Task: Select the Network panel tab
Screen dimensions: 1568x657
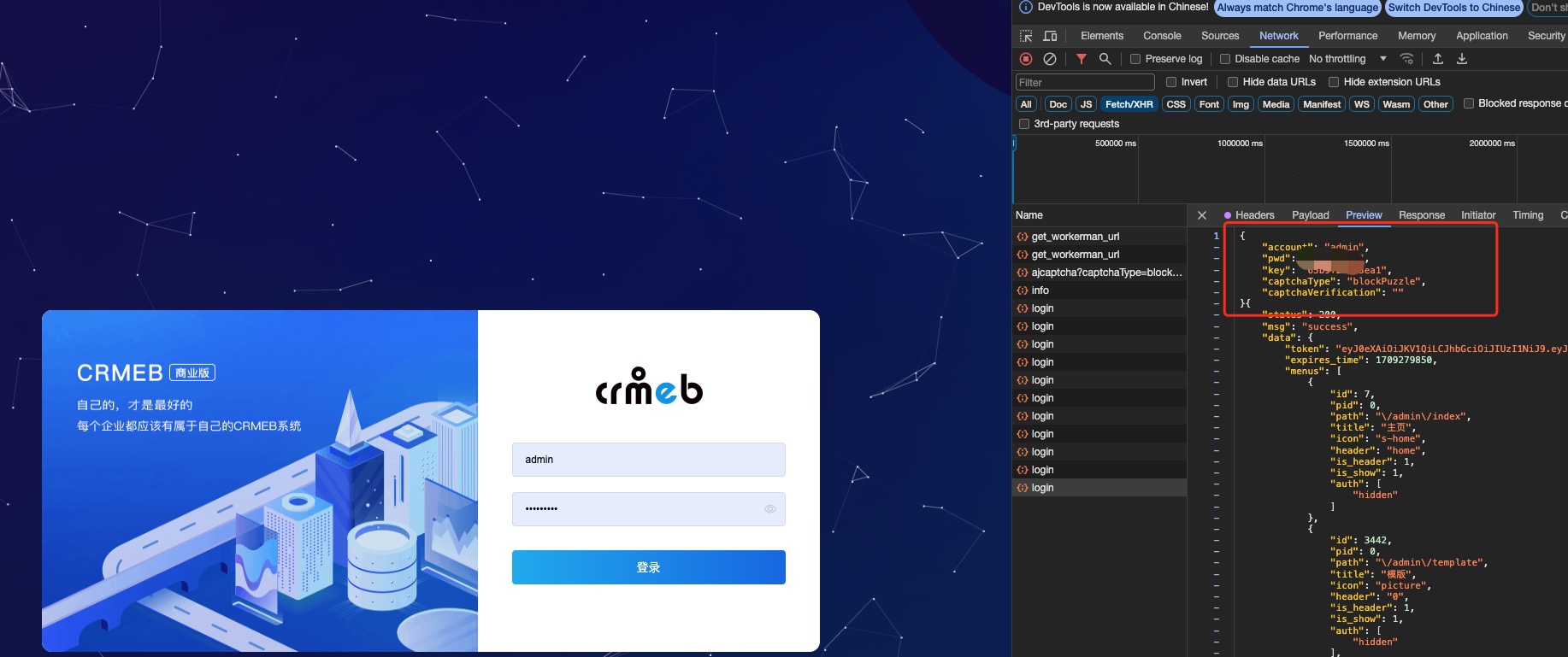Action: (1279, 36)
